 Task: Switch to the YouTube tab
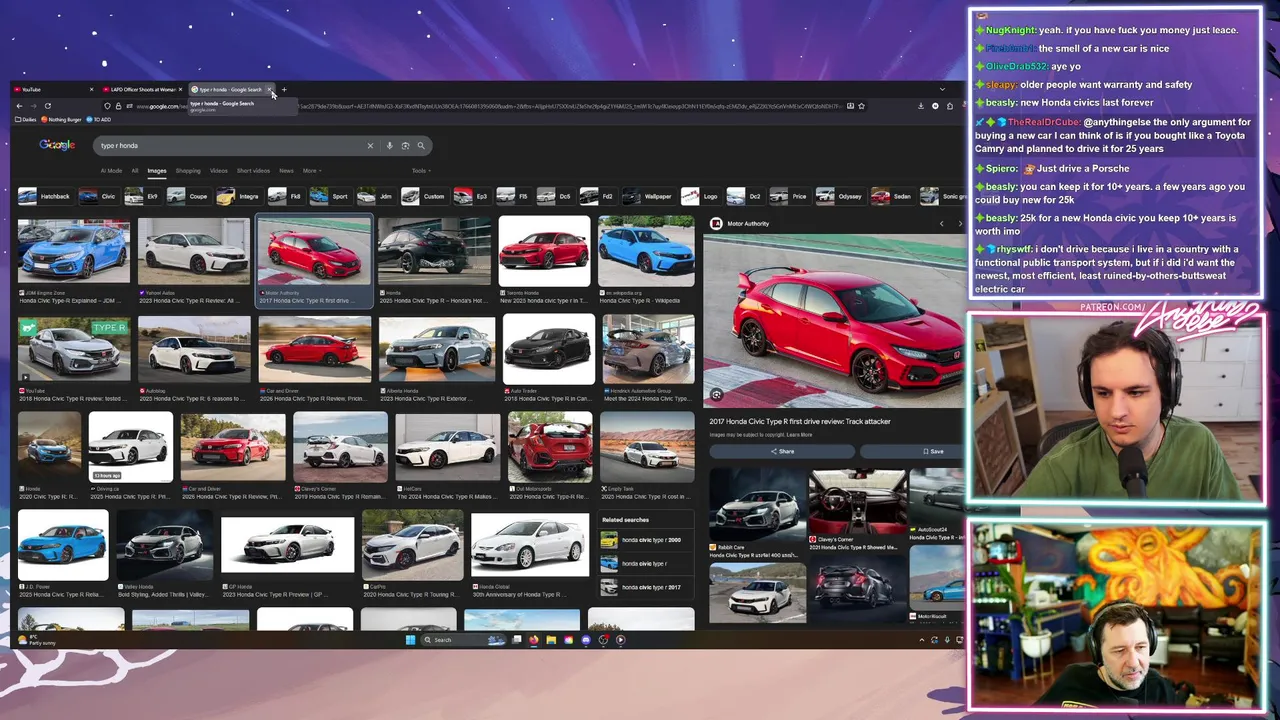tap(54, 90)
